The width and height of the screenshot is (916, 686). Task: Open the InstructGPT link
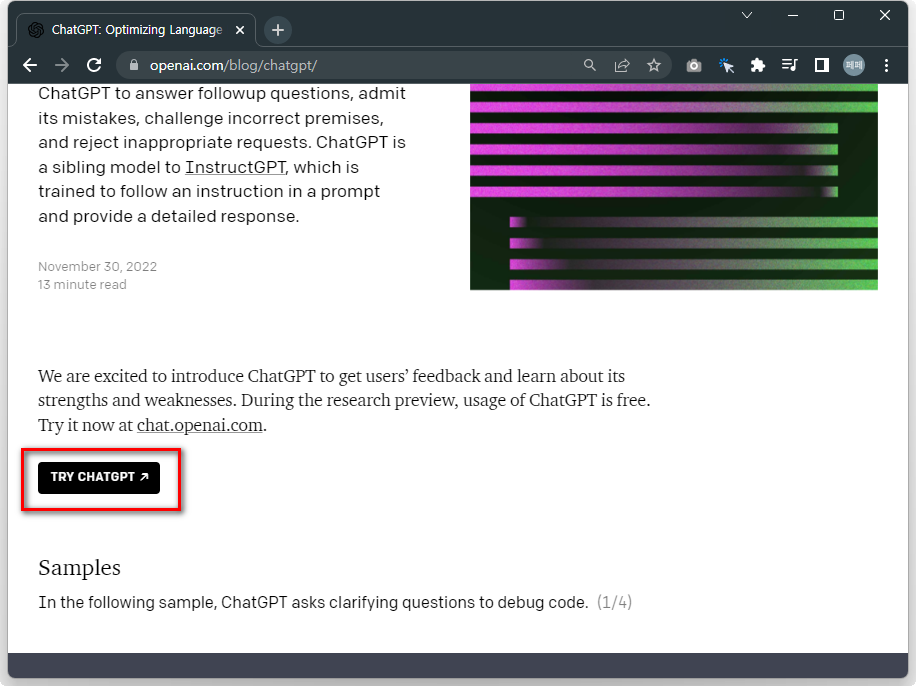click(x=235, y=168)
